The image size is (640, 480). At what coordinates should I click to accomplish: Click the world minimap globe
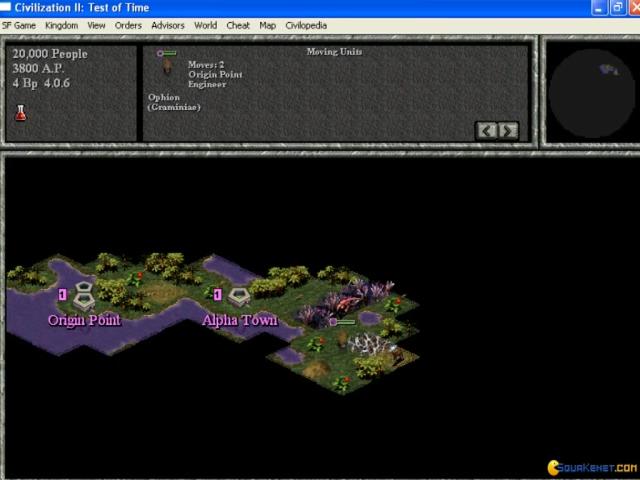click(591, 93)
